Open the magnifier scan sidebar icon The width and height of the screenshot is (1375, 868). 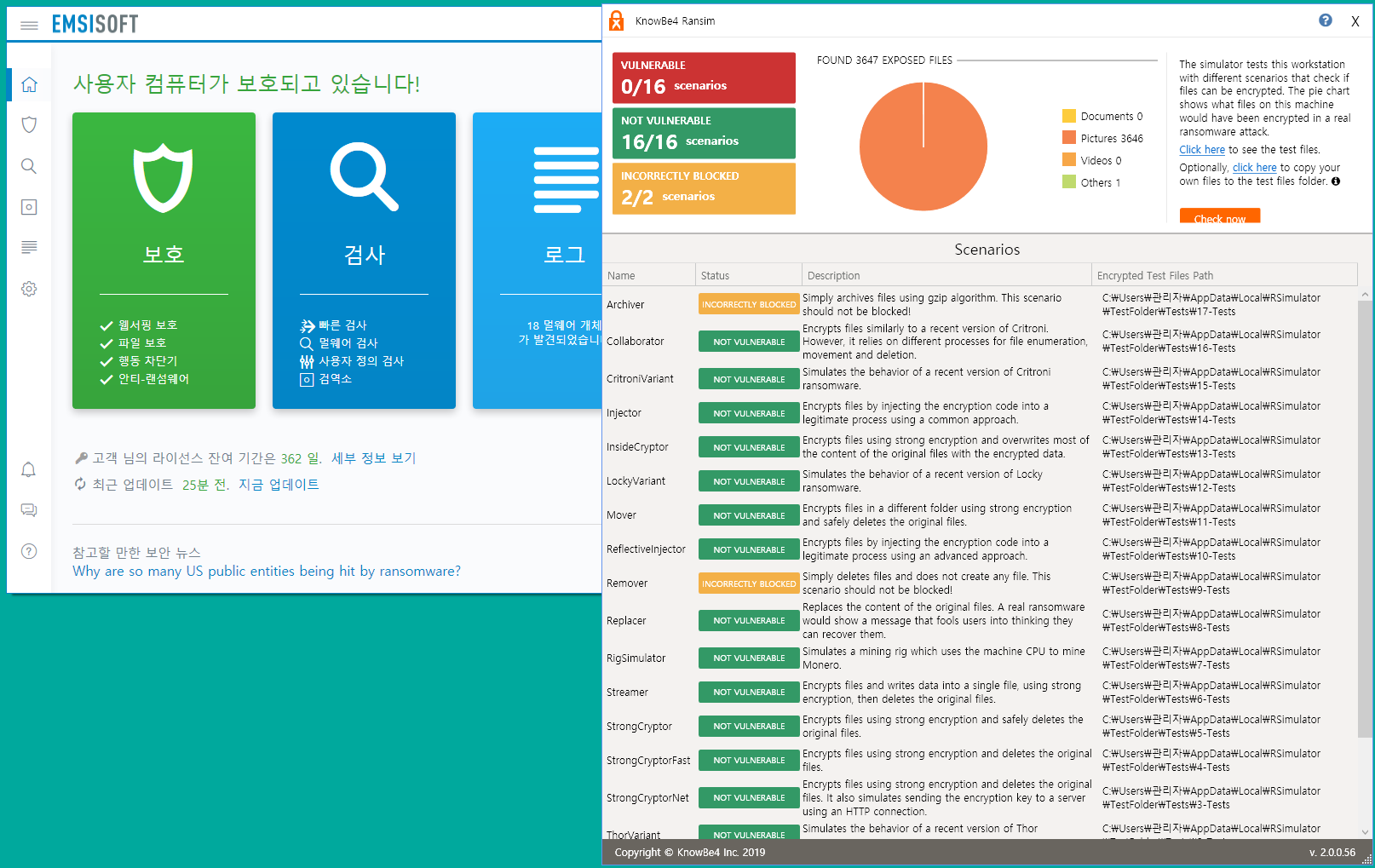pyautogui.click(x=29, y=166)
